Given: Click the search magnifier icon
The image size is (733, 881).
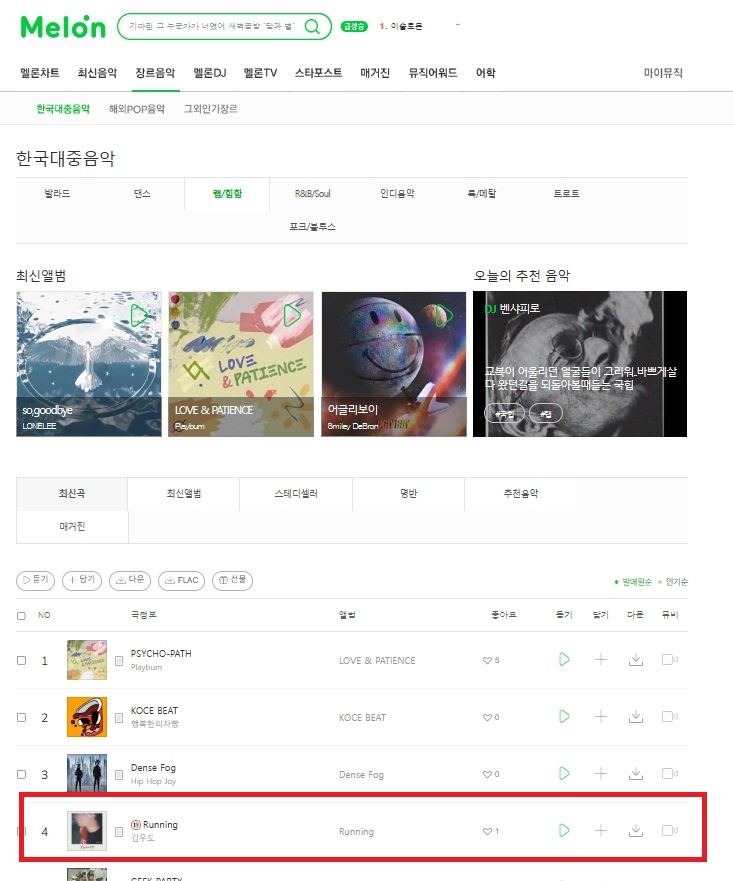Looking at the screenshot, I should (x=312, y=26).
